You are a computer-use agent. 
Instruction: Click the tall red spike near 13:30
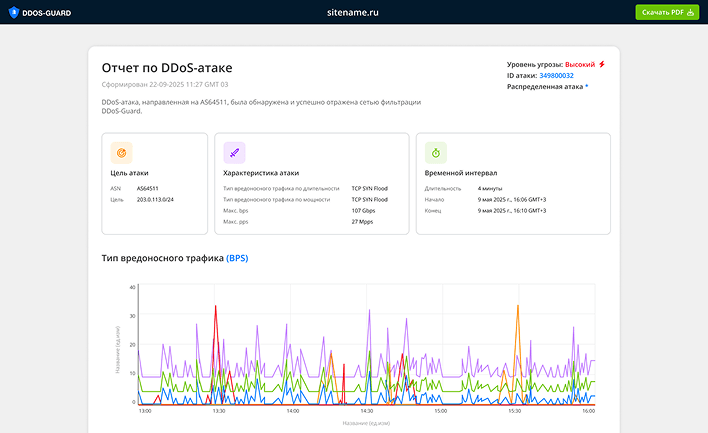215,310
